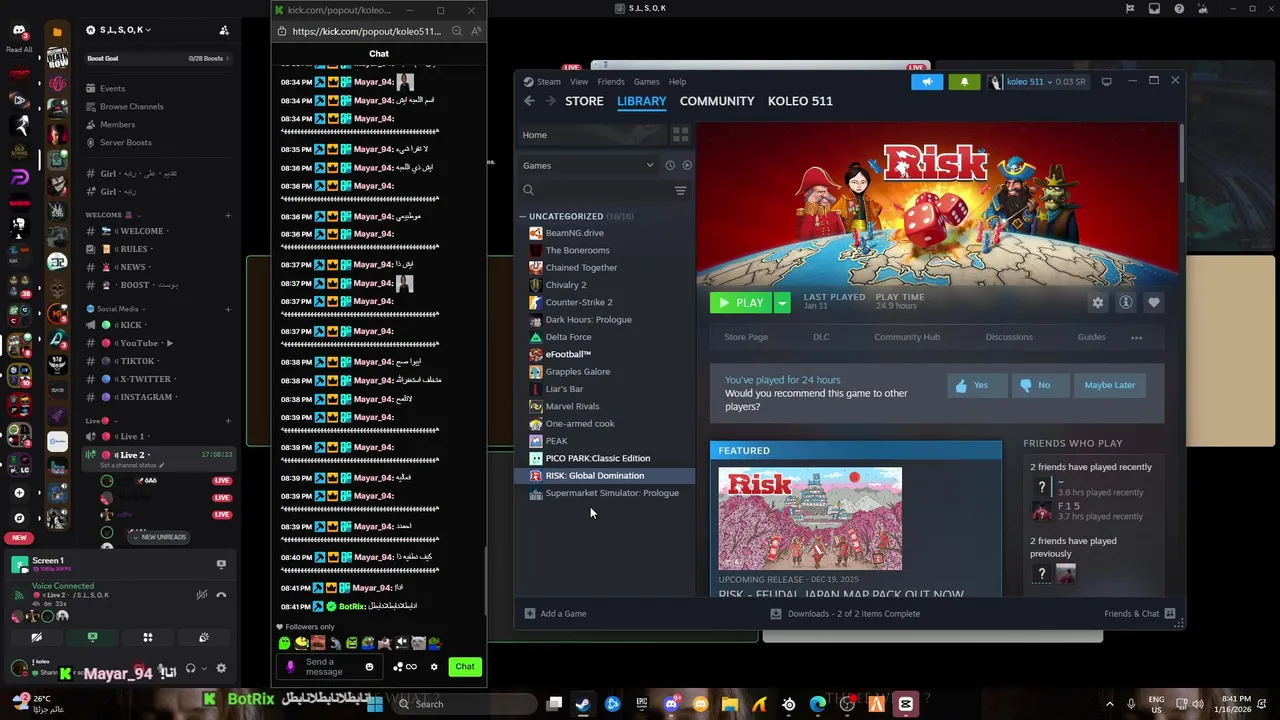Viewport: 1280px width, 720px height.
Task: Filter ready-to-play games icon
Action: tap(686, 166)
